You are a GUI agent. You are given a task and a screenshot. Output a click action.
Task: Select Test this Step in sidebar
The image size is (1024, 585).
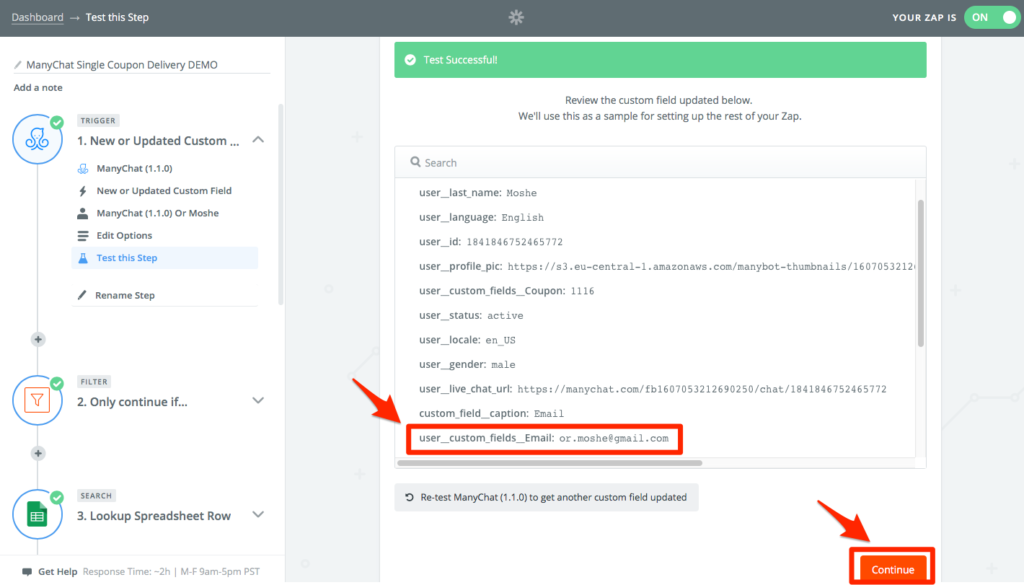click(165, 258)
